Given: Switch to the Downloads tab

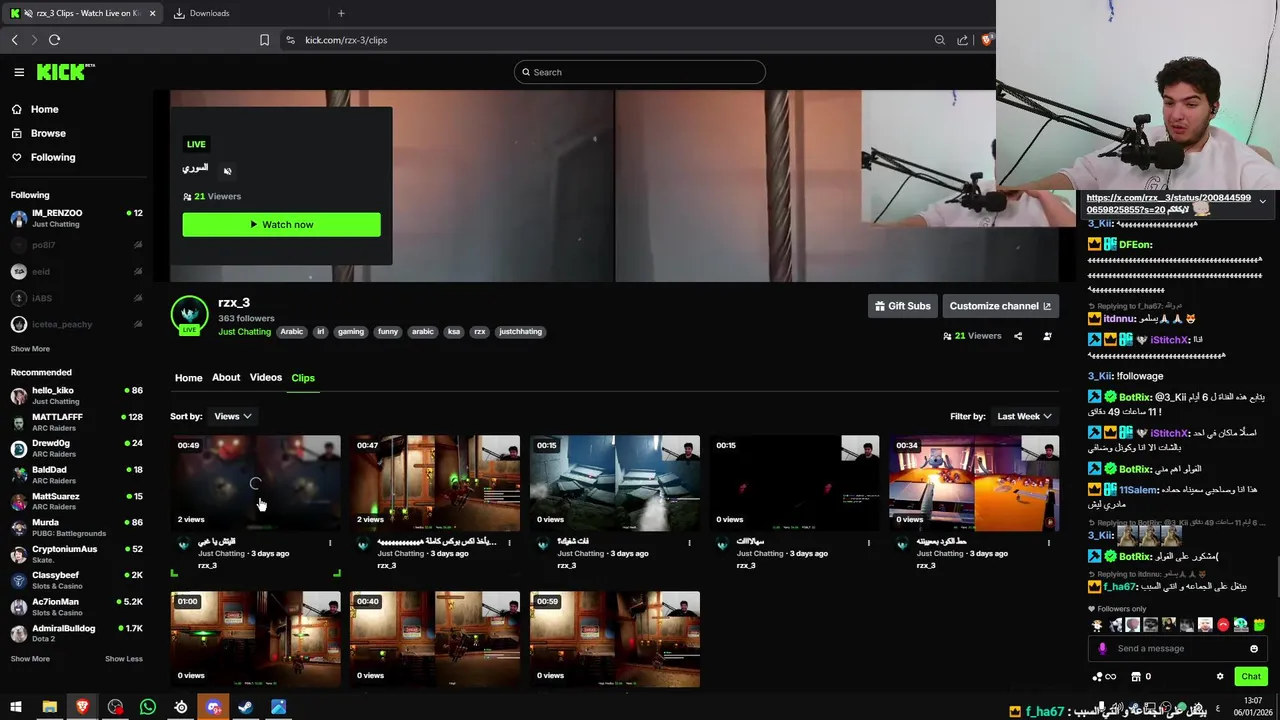Looking at the screenshot, I should (209, 13).
